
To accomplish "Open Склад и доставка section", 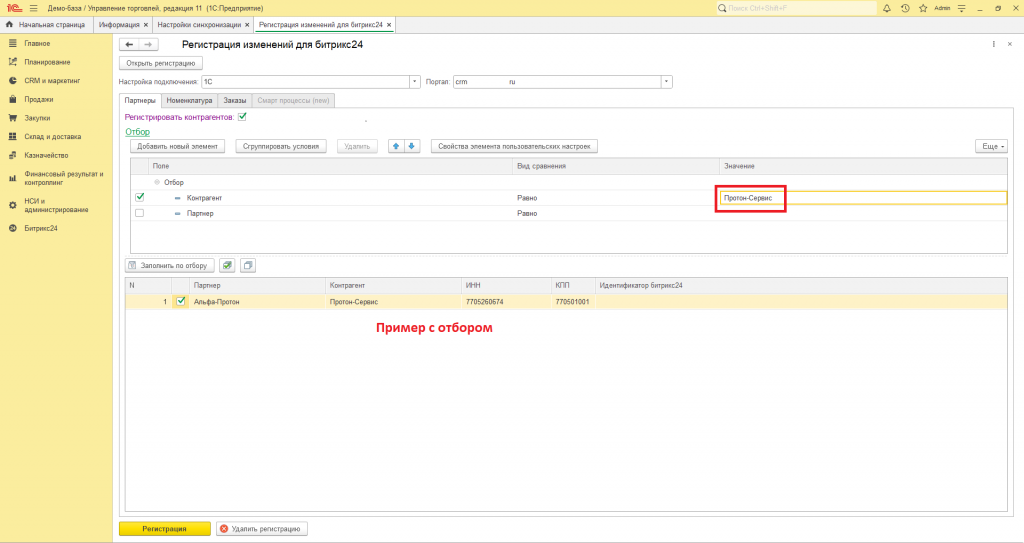I will pyautogui.click(x=53, y=137).
